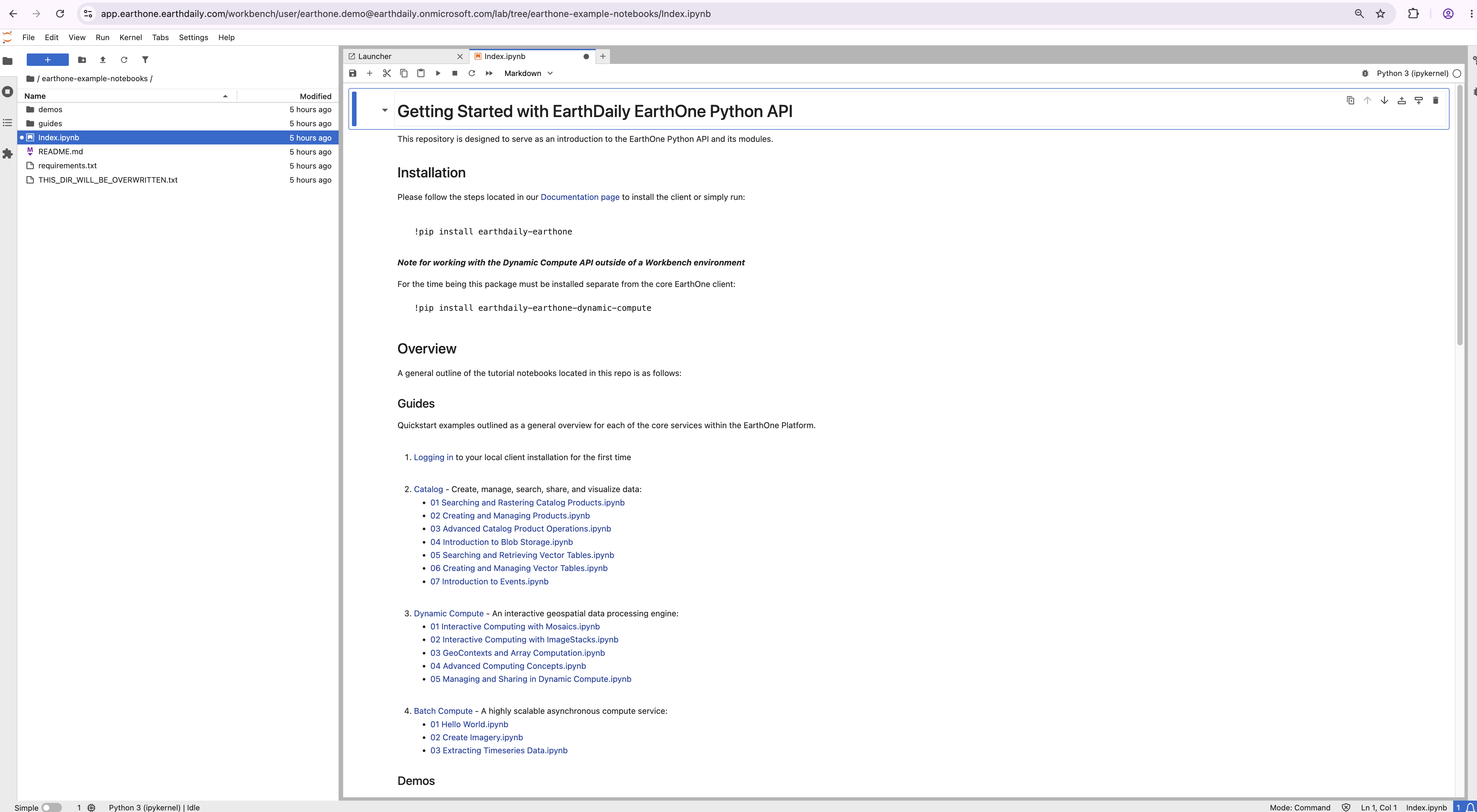Add a new launcher tab with plus

[x=602, y=56]
